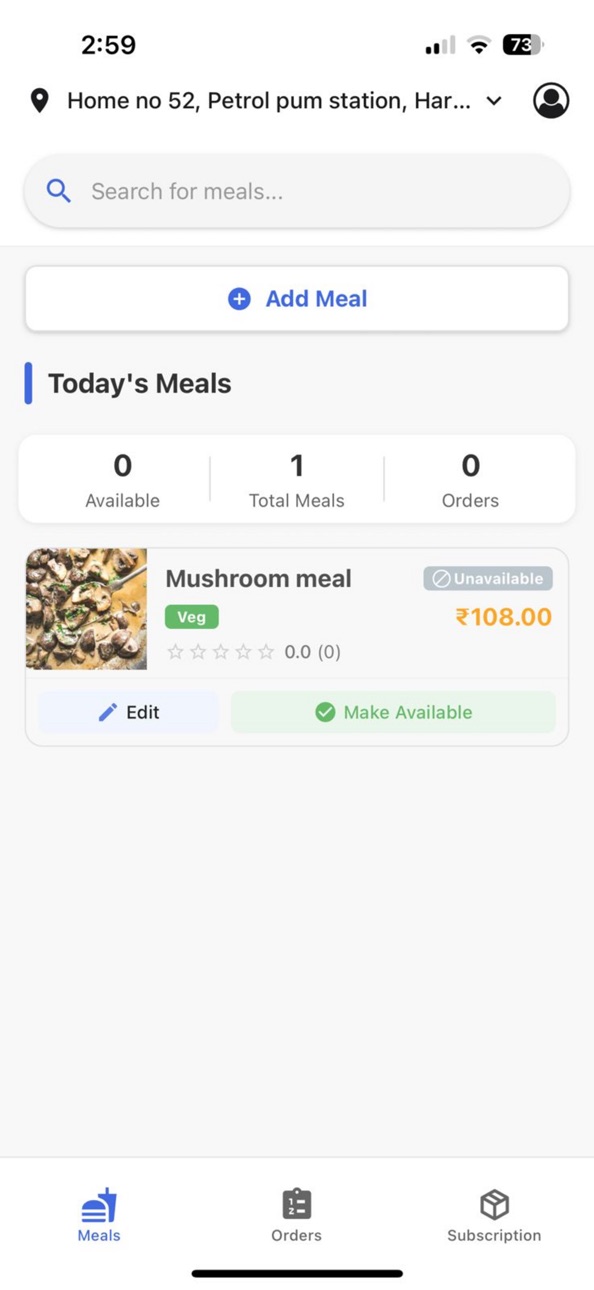The height and width of the screenshot is (1290, 594).
Task: Tap the green checkmark on Make Available
Action: pos(325,712)
